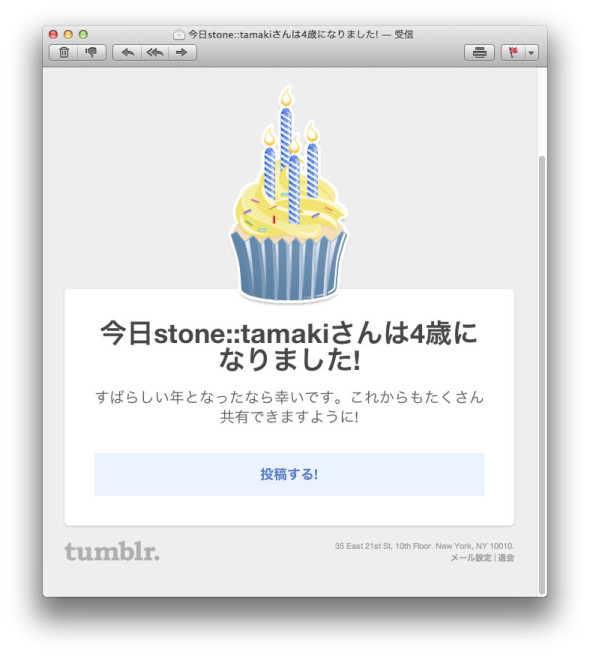
Task: Click the reply arrow icon
Action: 128,53
